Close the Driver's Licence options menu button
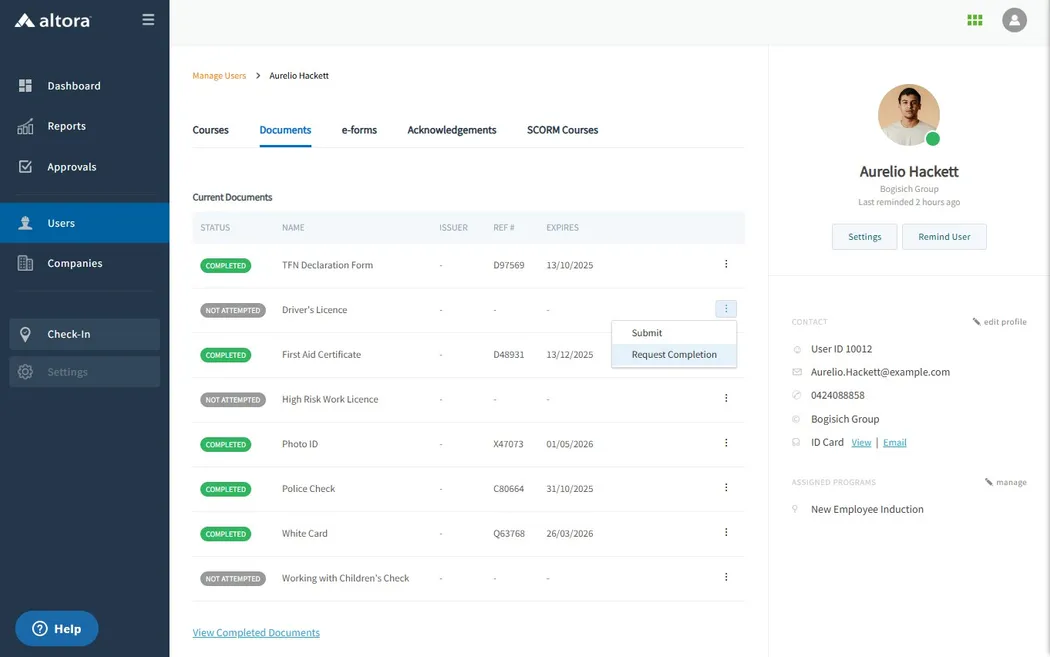 tap(726, 309)
